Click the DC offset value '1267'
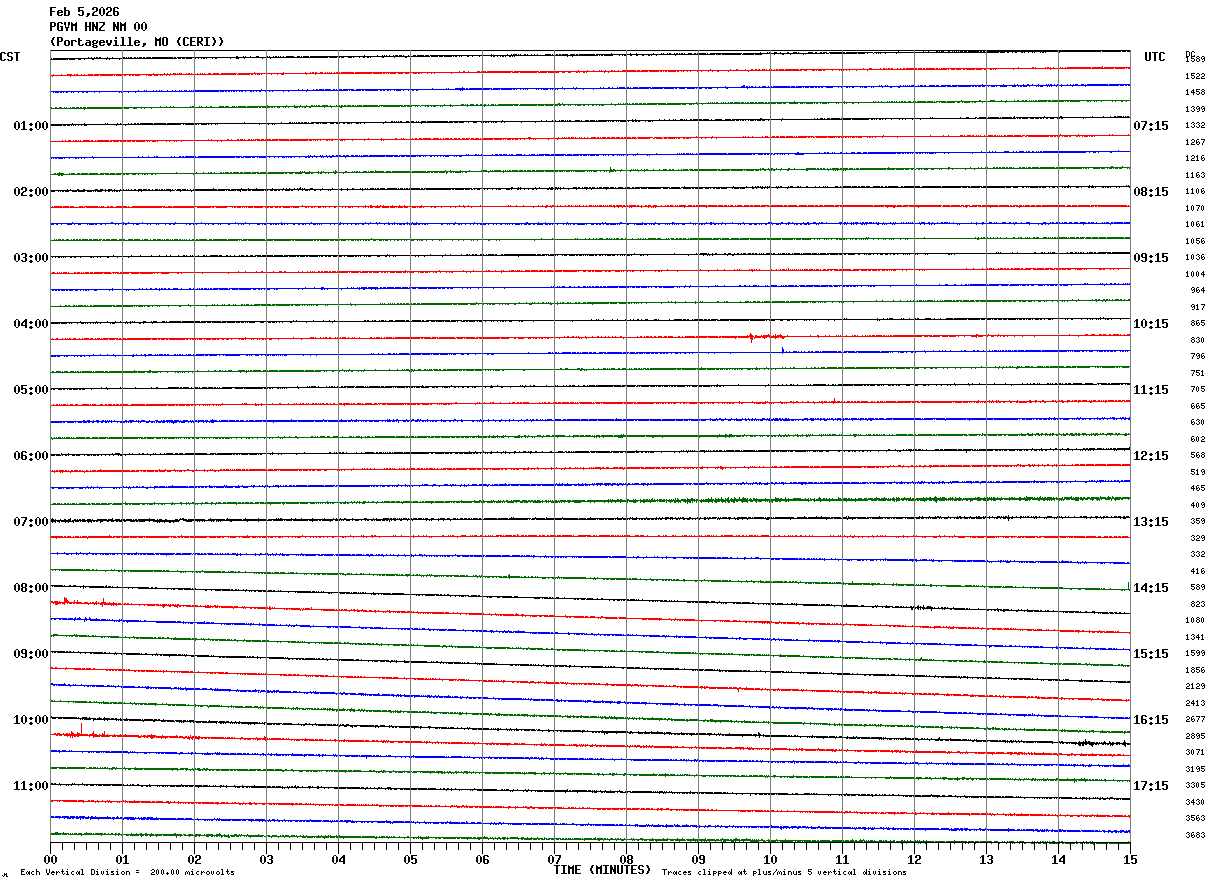 coord(1195,142)
